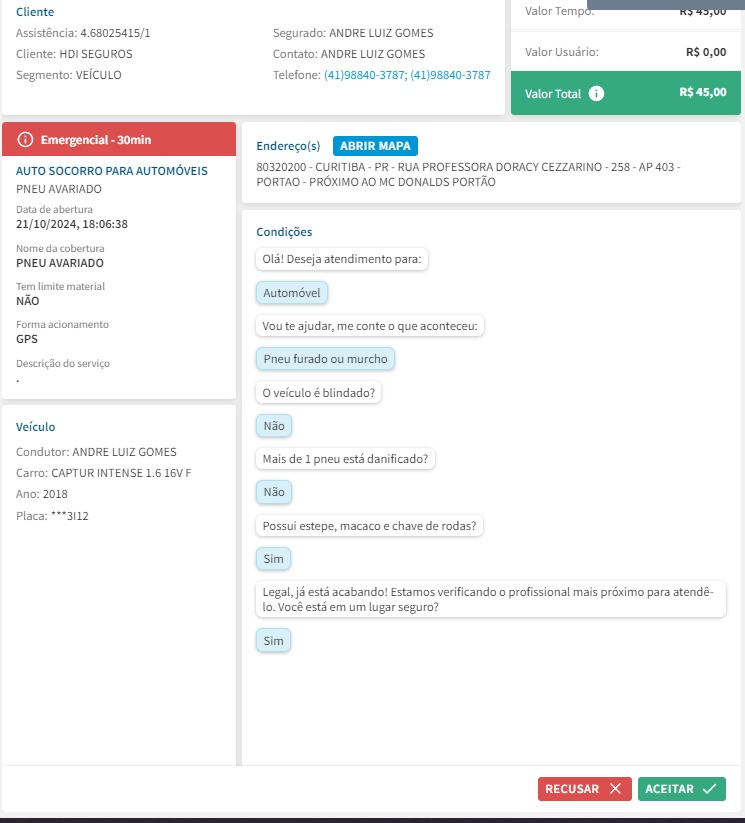This screenshot has height=823, width=745.
Task: Click the Forma acionamento value GPS
Action: (x=27, y=339)
